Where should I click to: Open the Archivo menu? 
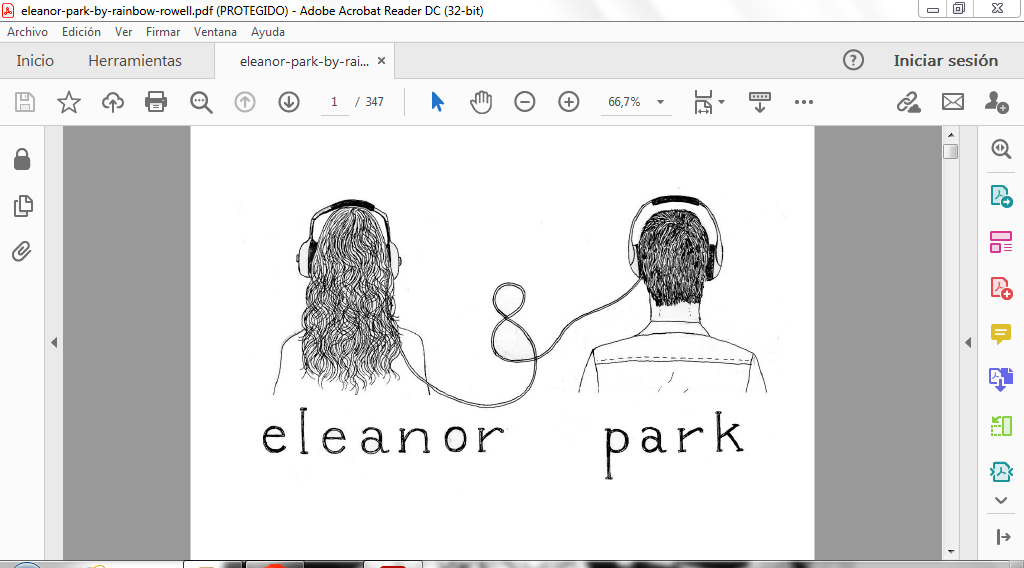[x=27, y=31]
